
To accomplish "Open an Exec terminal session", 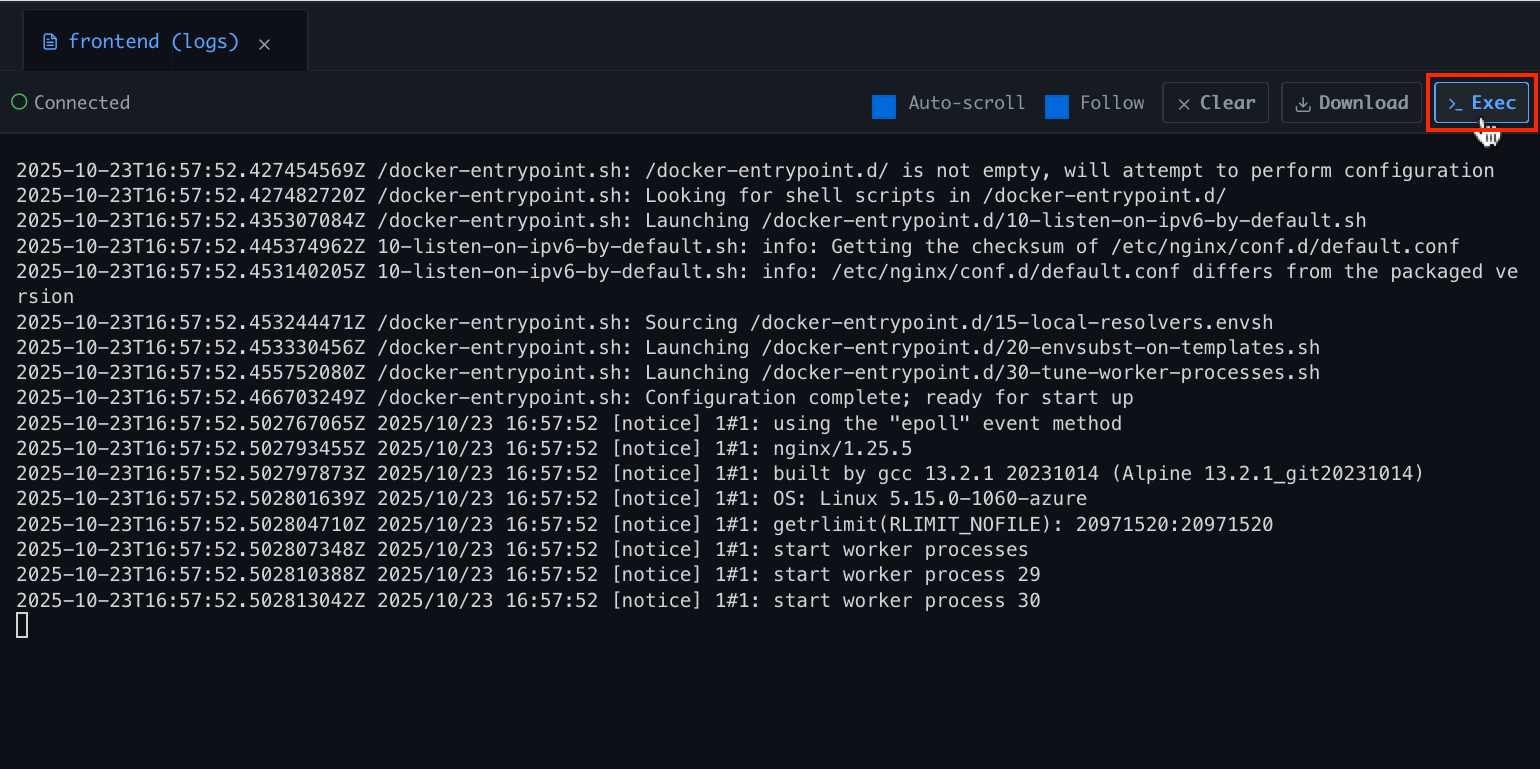I will click(x=1482, y=103).
